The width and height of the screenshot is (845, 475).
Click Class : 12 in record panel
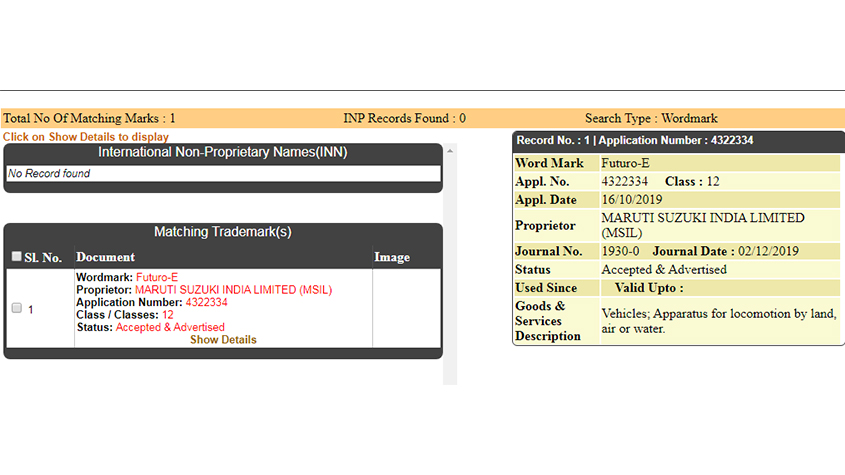pos(692,182)
